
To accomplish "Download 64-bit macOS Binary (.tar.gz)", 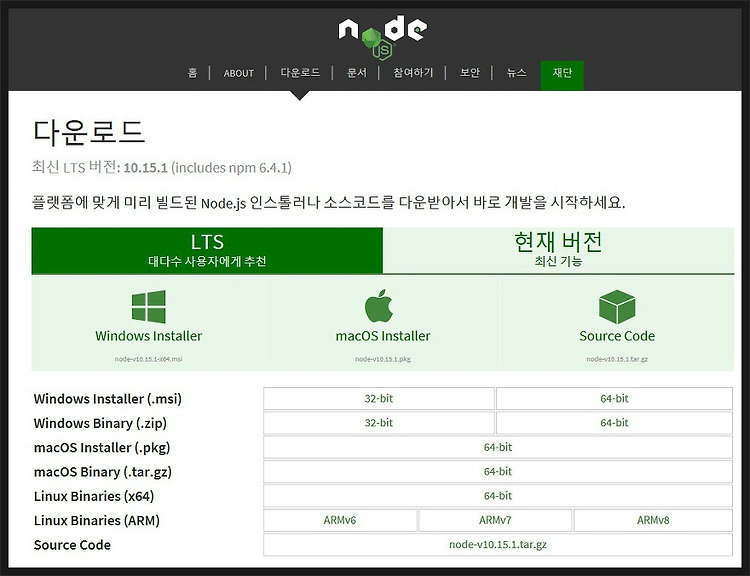I will point(498,472).
